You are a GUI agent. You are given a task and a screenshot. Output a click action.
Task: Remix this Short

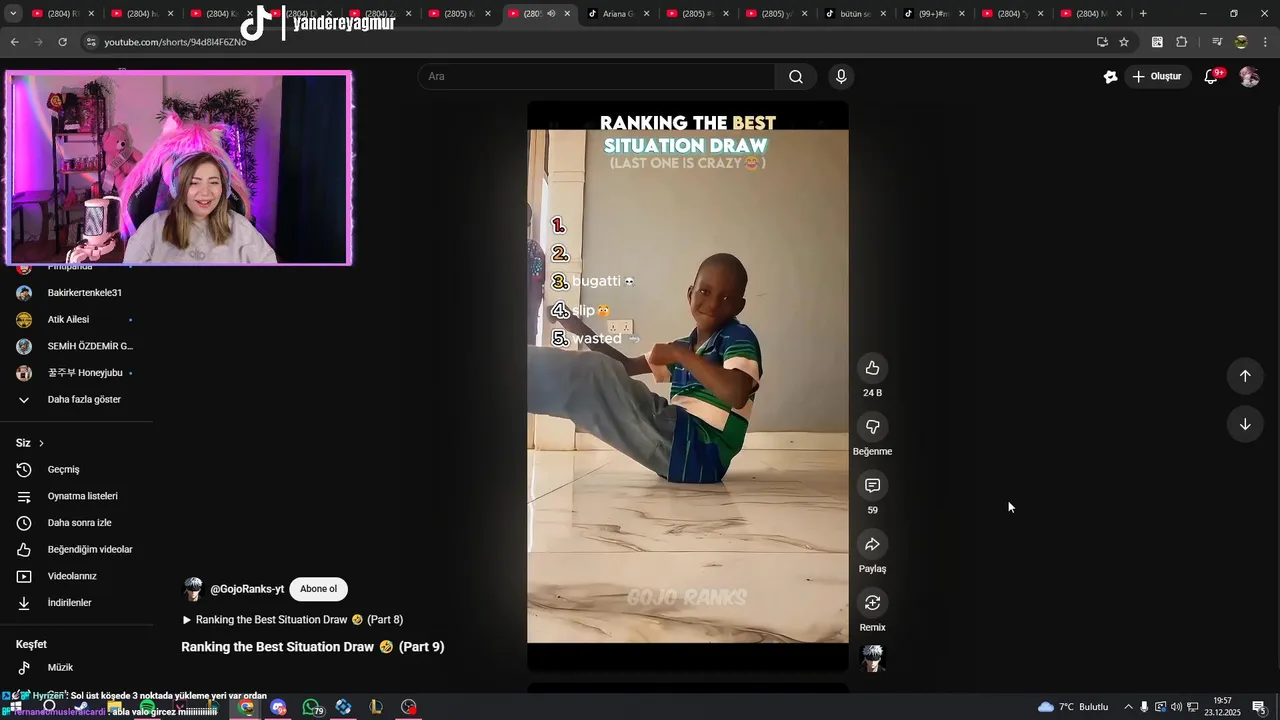pyautogui.click(x=872, y=603)
